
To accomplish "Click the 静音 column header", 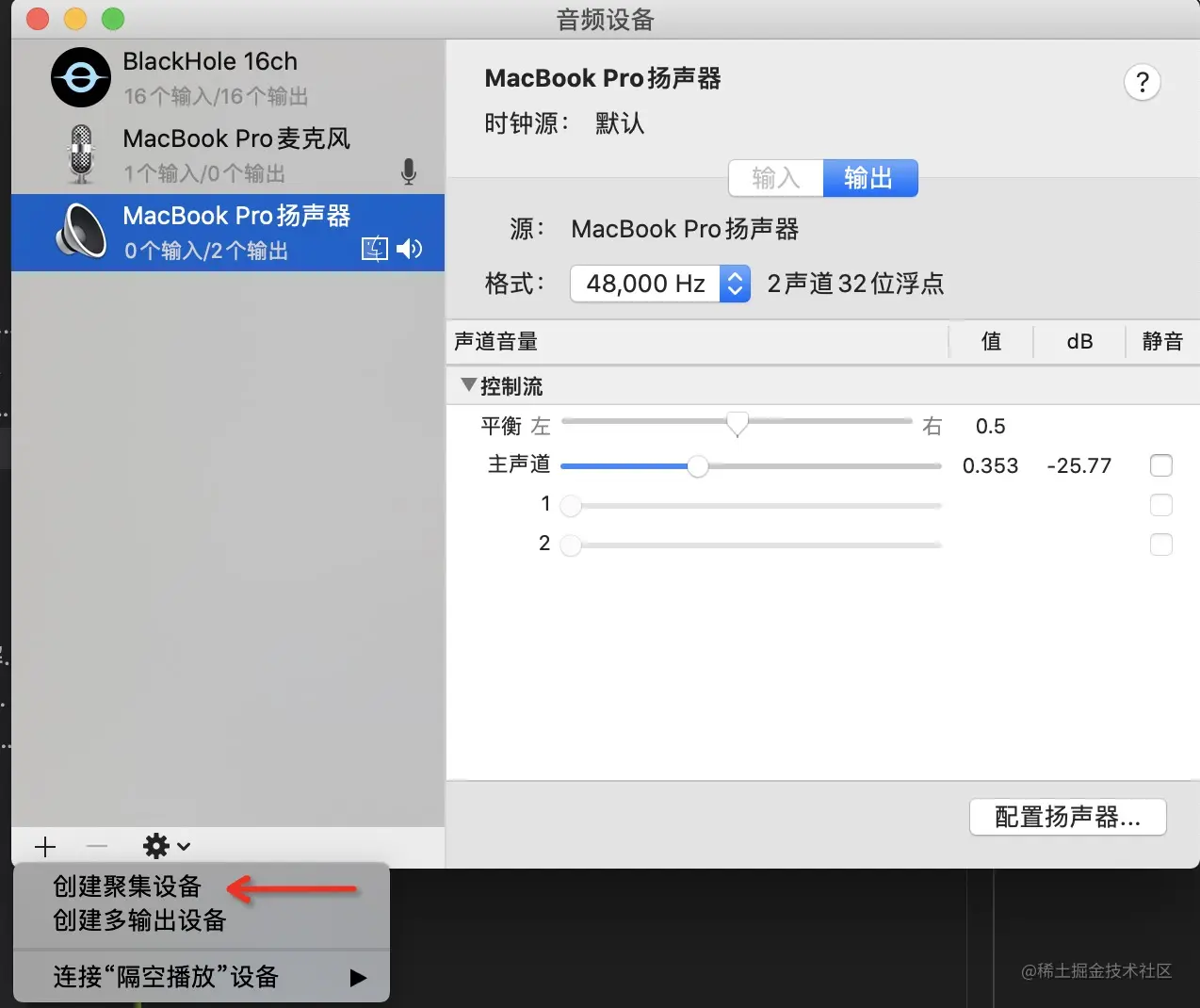I will (x=1162, y=341).
